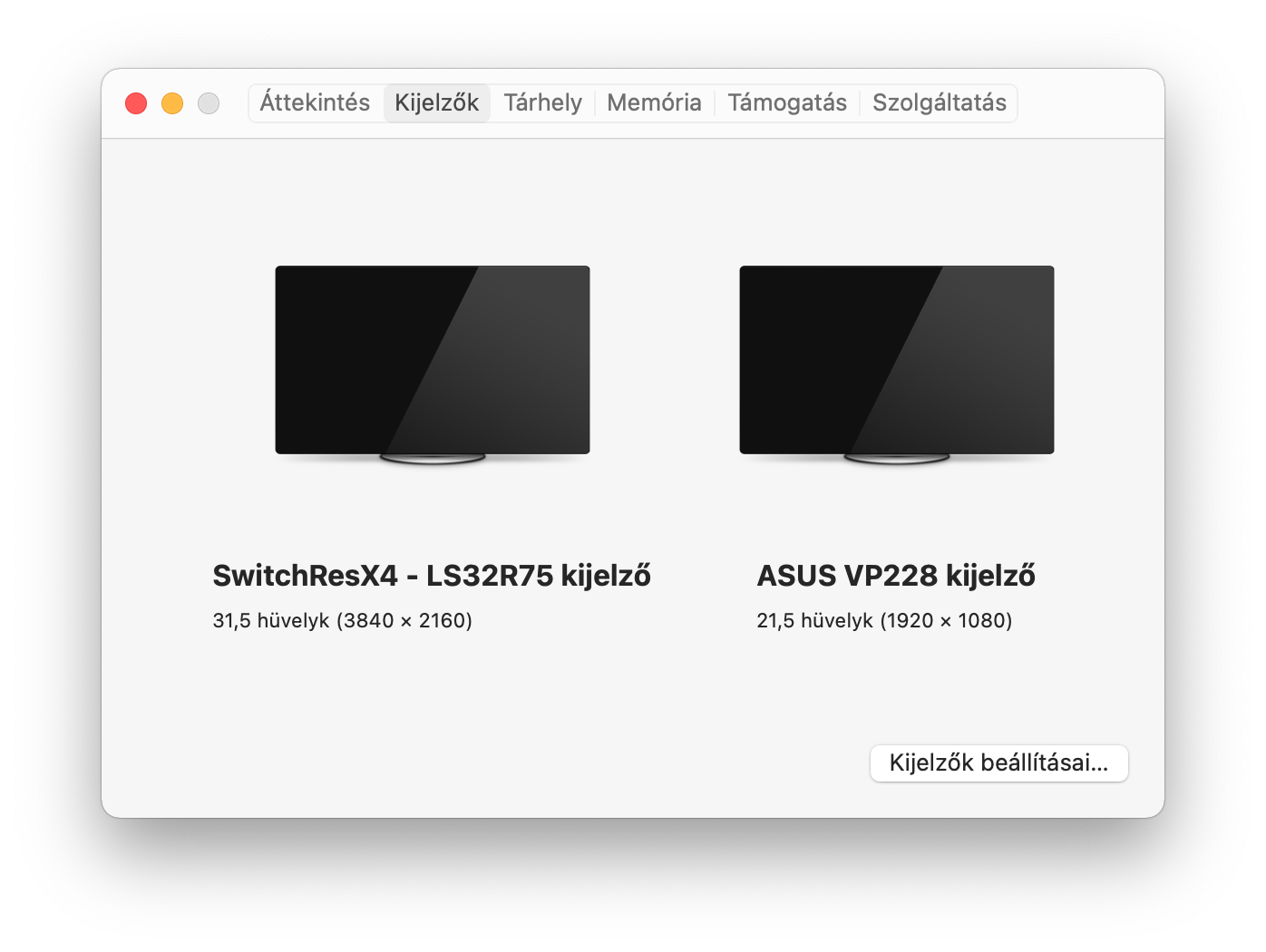The height and width of the screenshot is (952, 1266).
Task: Open the Támogatás tab
Action: click(x=786, y=102)
